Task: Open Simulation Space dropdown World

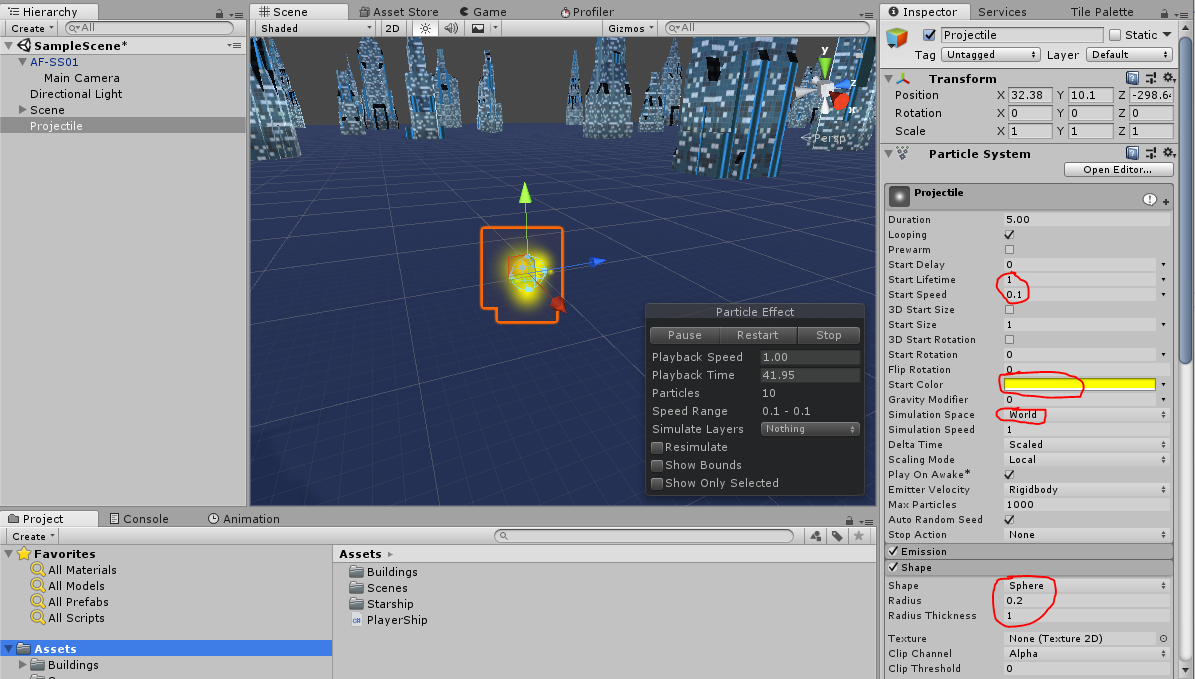Action: (x=1086, y=415)
